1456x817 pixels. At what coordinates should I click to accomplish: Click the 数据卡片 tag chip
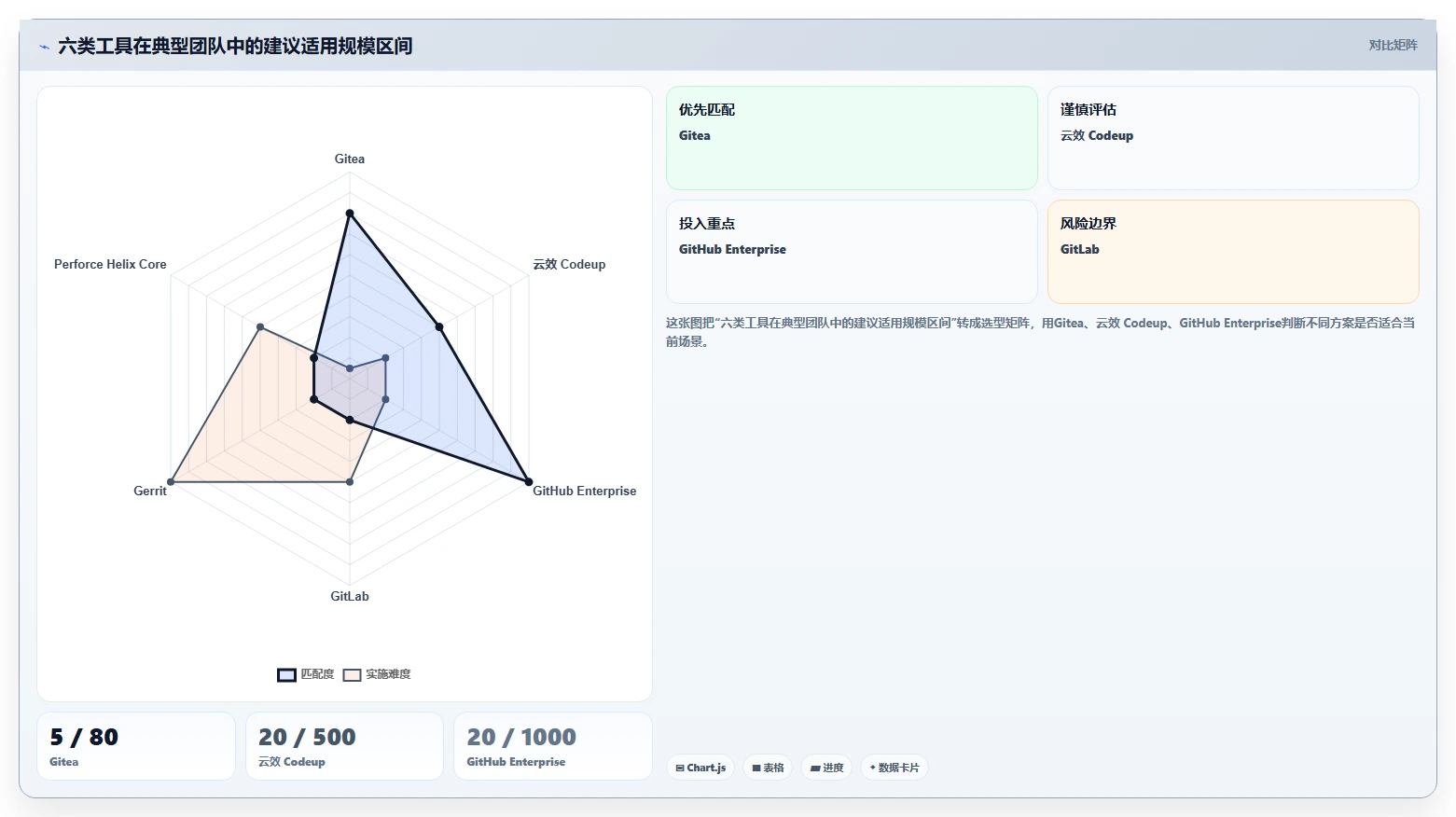894,768
